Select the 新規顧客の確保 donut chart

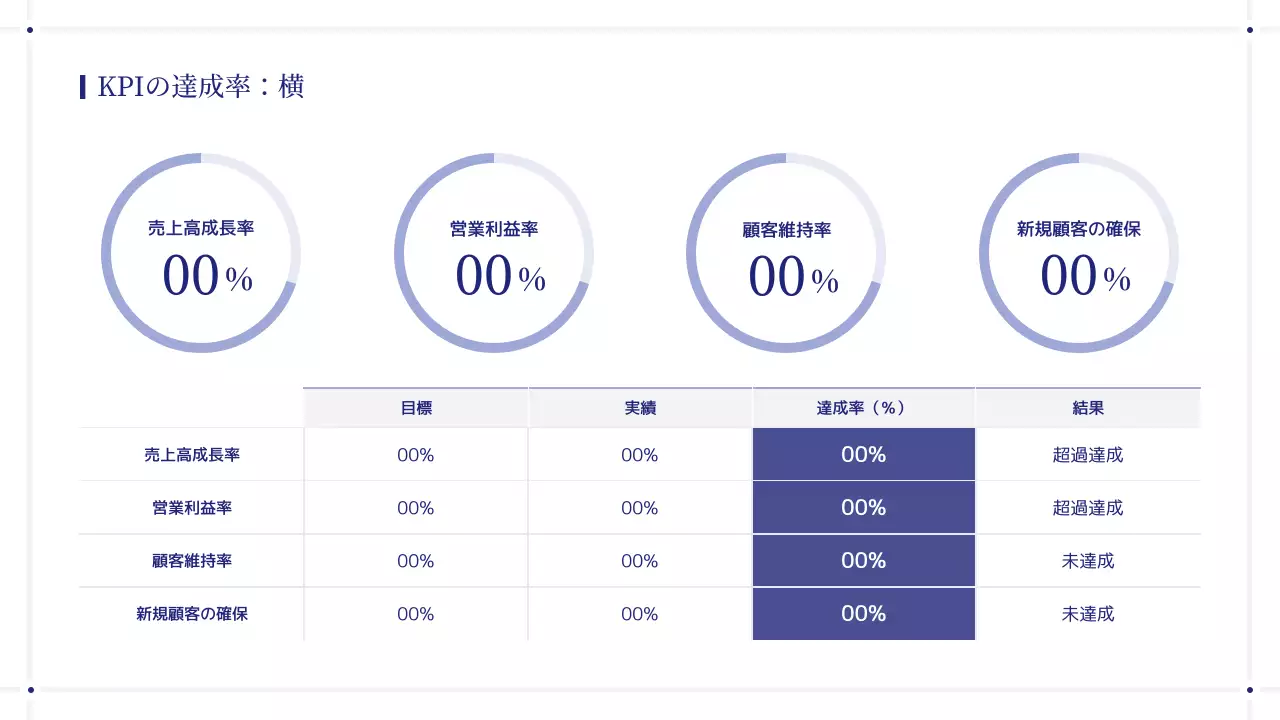[x=1078, y=253]
